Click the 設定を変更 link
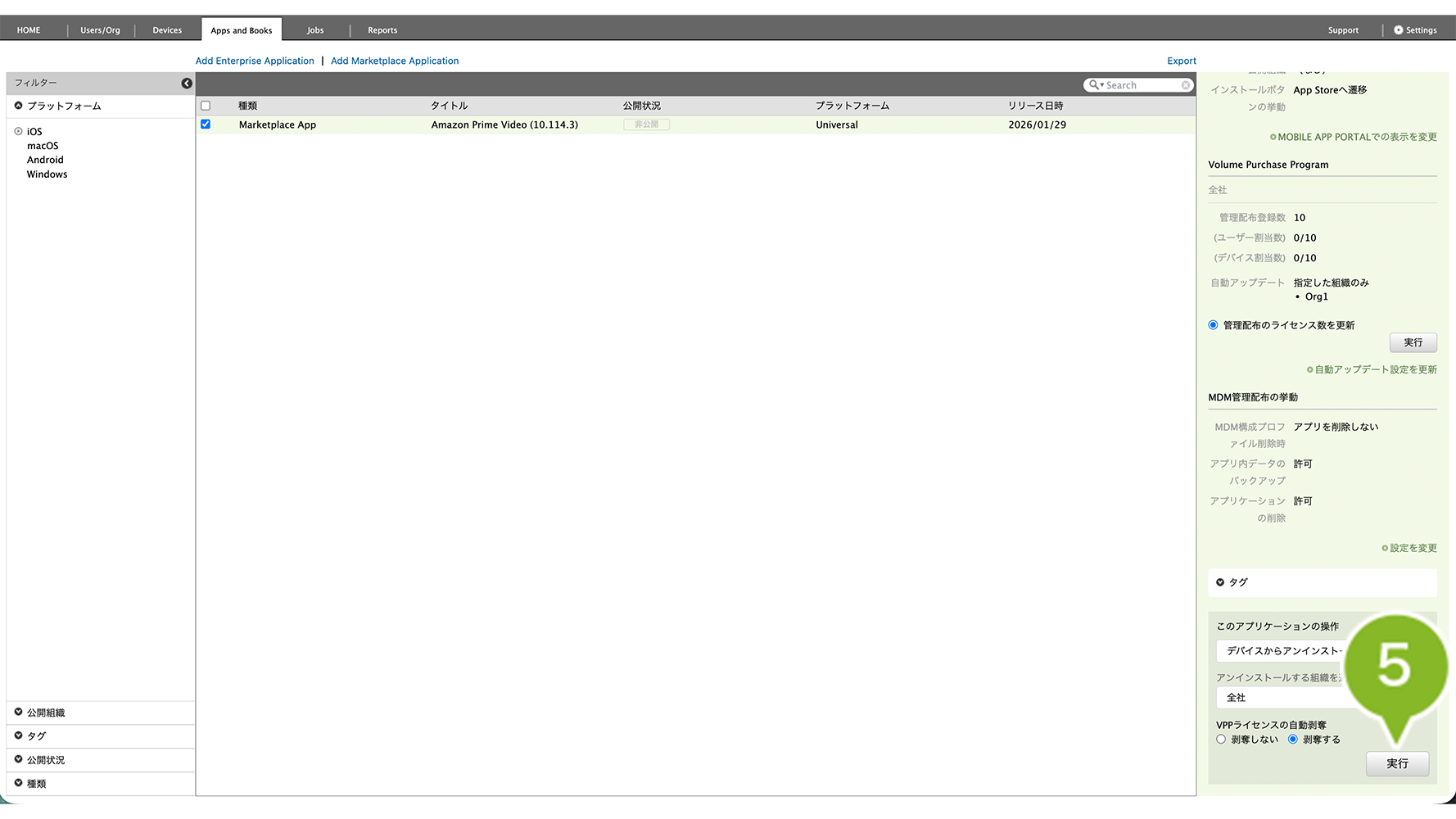 [1413, 549]
